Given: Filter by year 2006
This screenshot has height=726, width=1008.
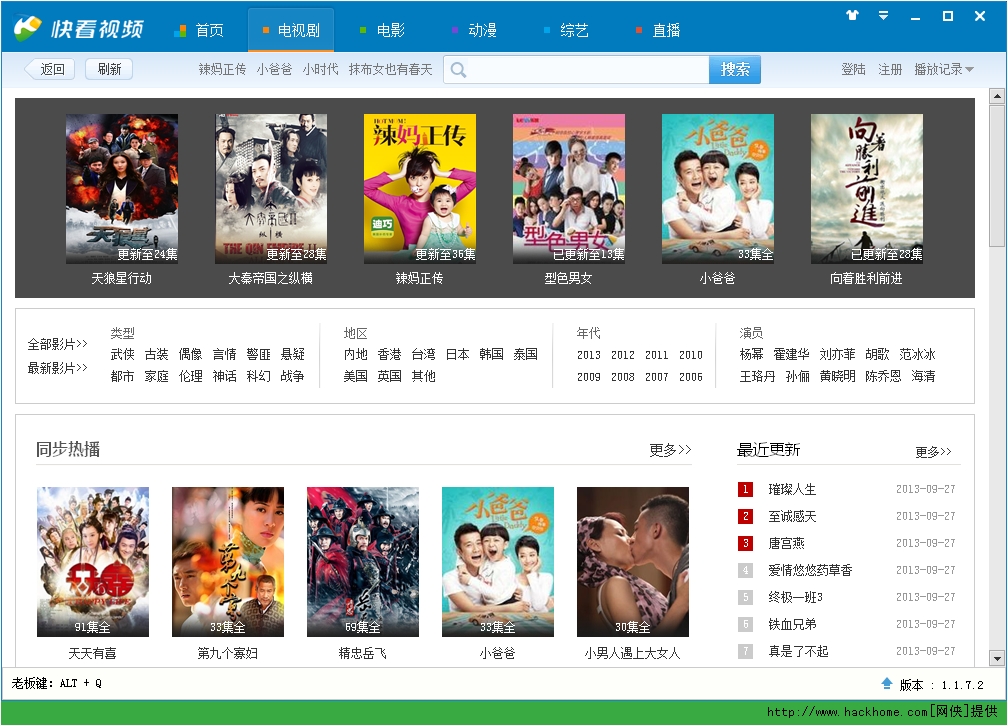Looking at the screenshot, I should click(691, 377).
